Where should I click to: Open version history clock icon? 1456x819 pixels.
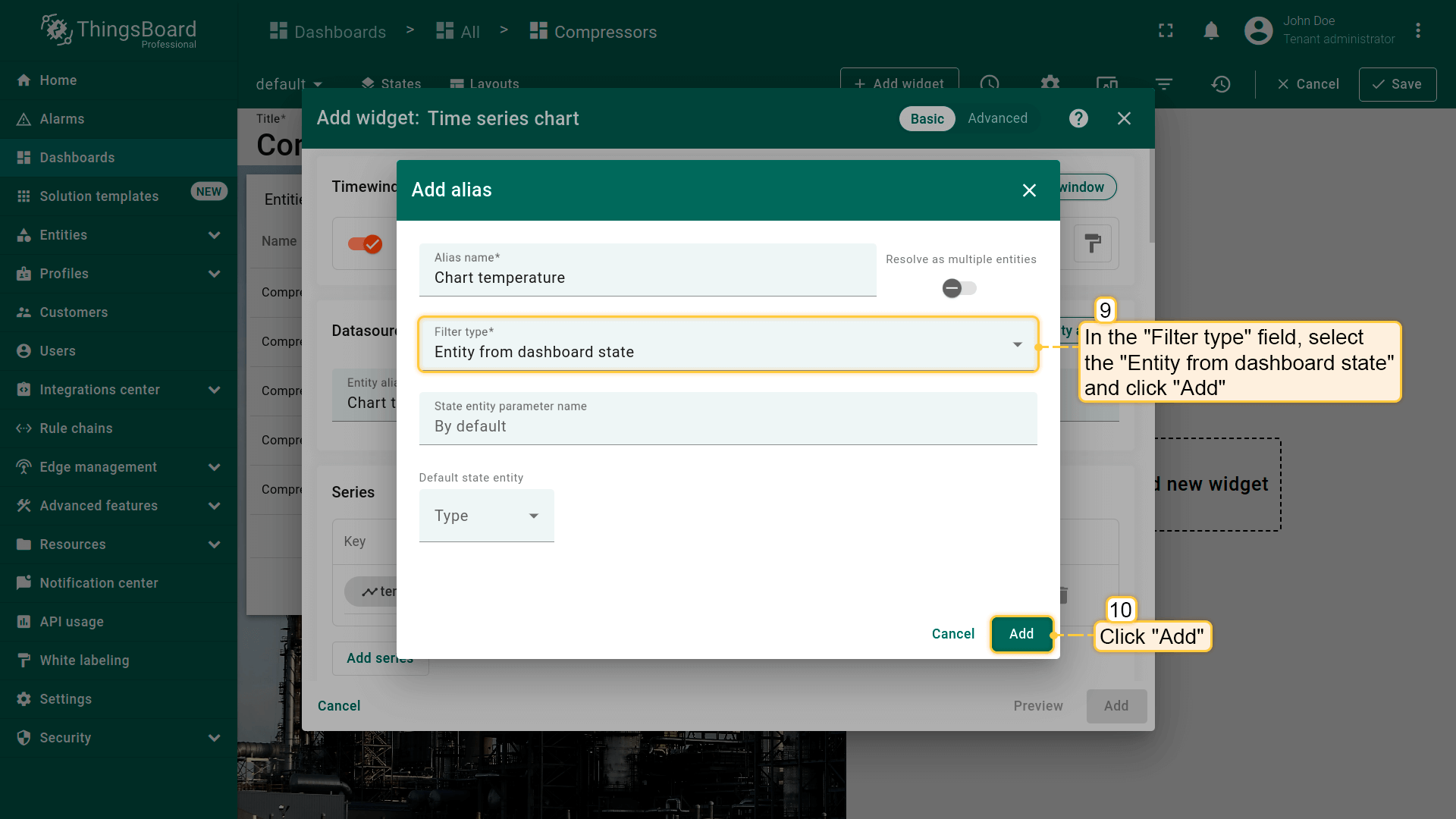coord(1220,84)
